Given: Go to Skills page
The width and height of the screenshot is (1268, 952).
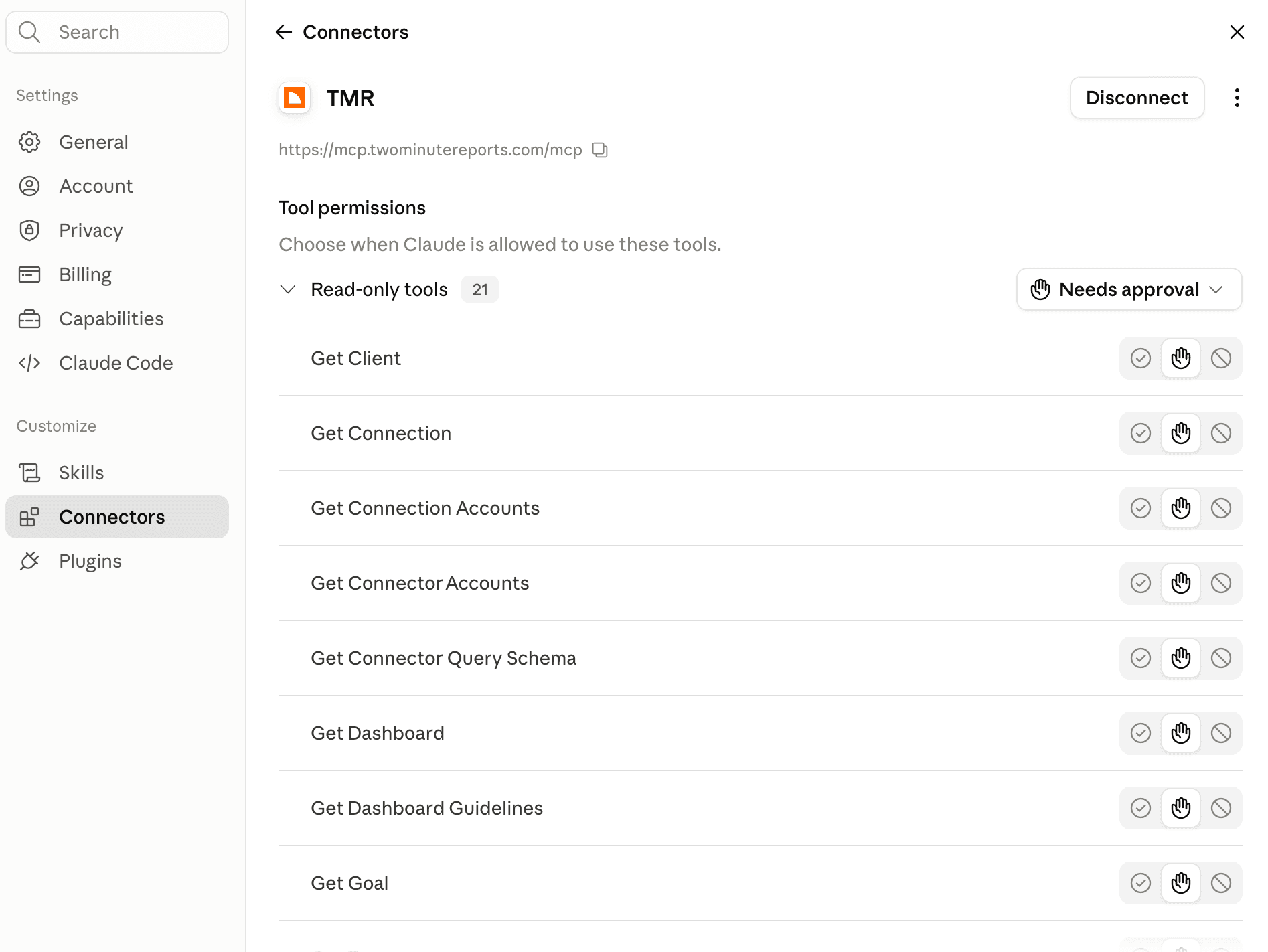Looking at the screenshot, I should pos(117,473).
